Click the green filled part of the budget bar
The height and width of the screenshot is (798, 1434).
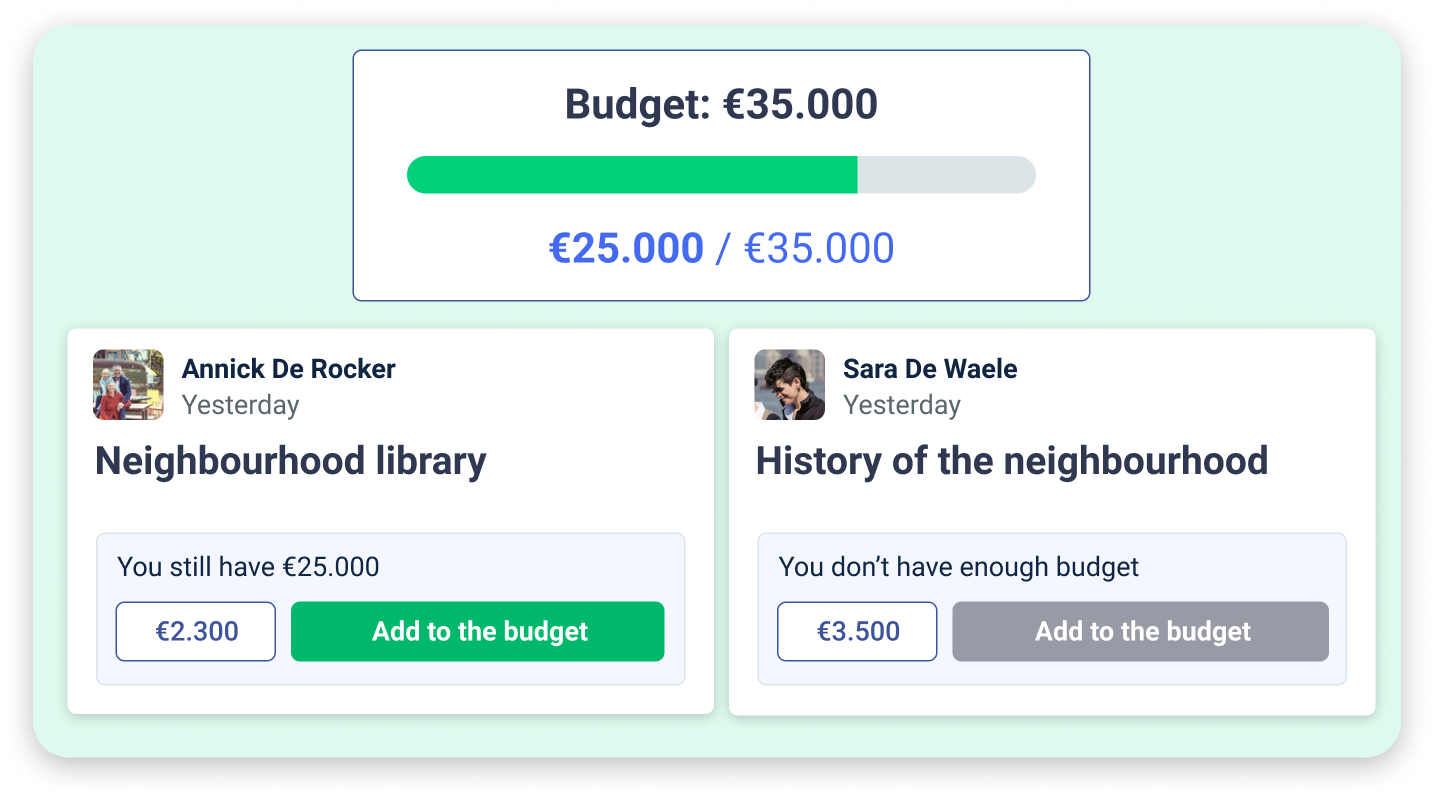(632, 175)
